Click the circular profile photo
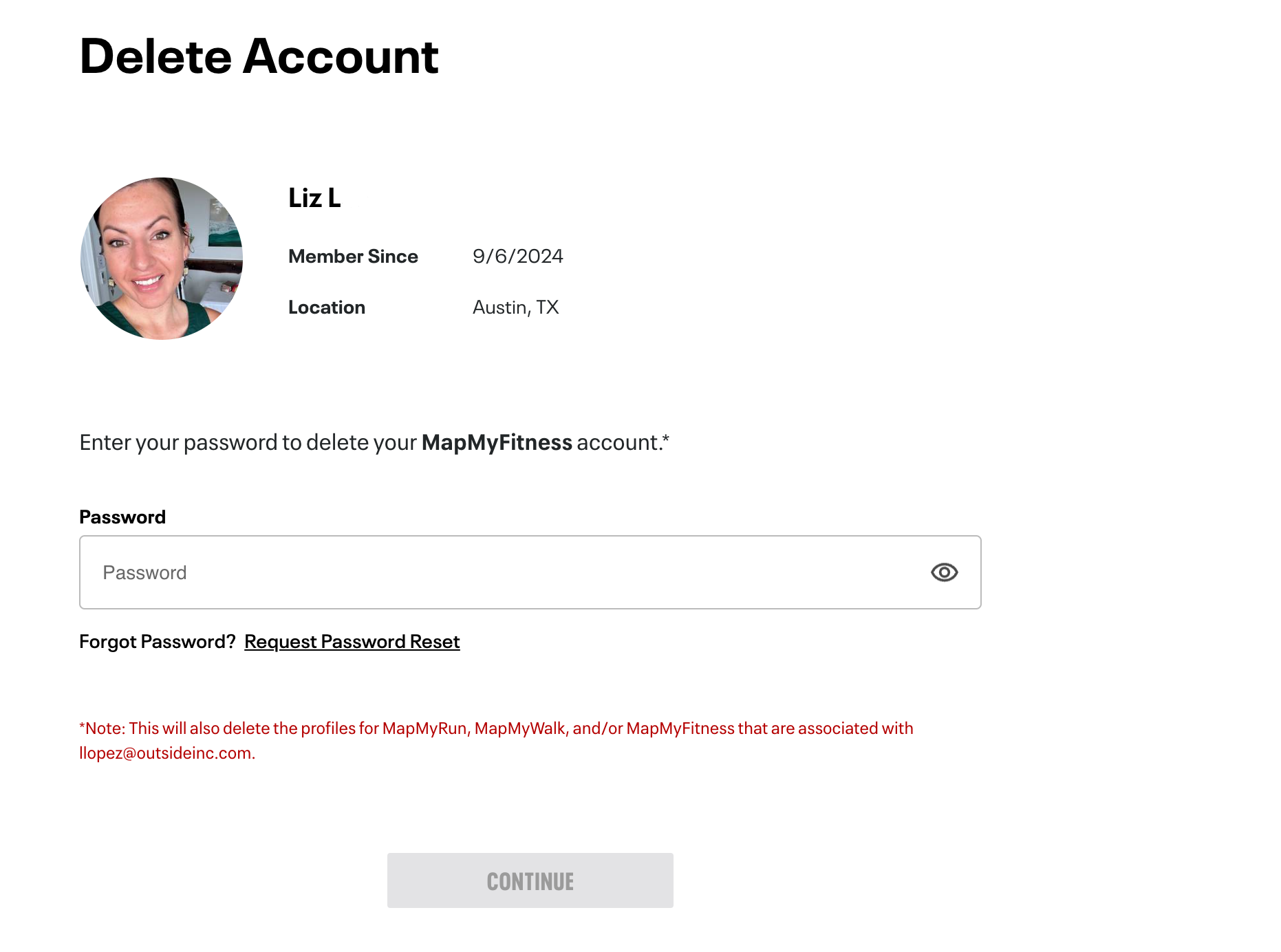 (162, 259)
